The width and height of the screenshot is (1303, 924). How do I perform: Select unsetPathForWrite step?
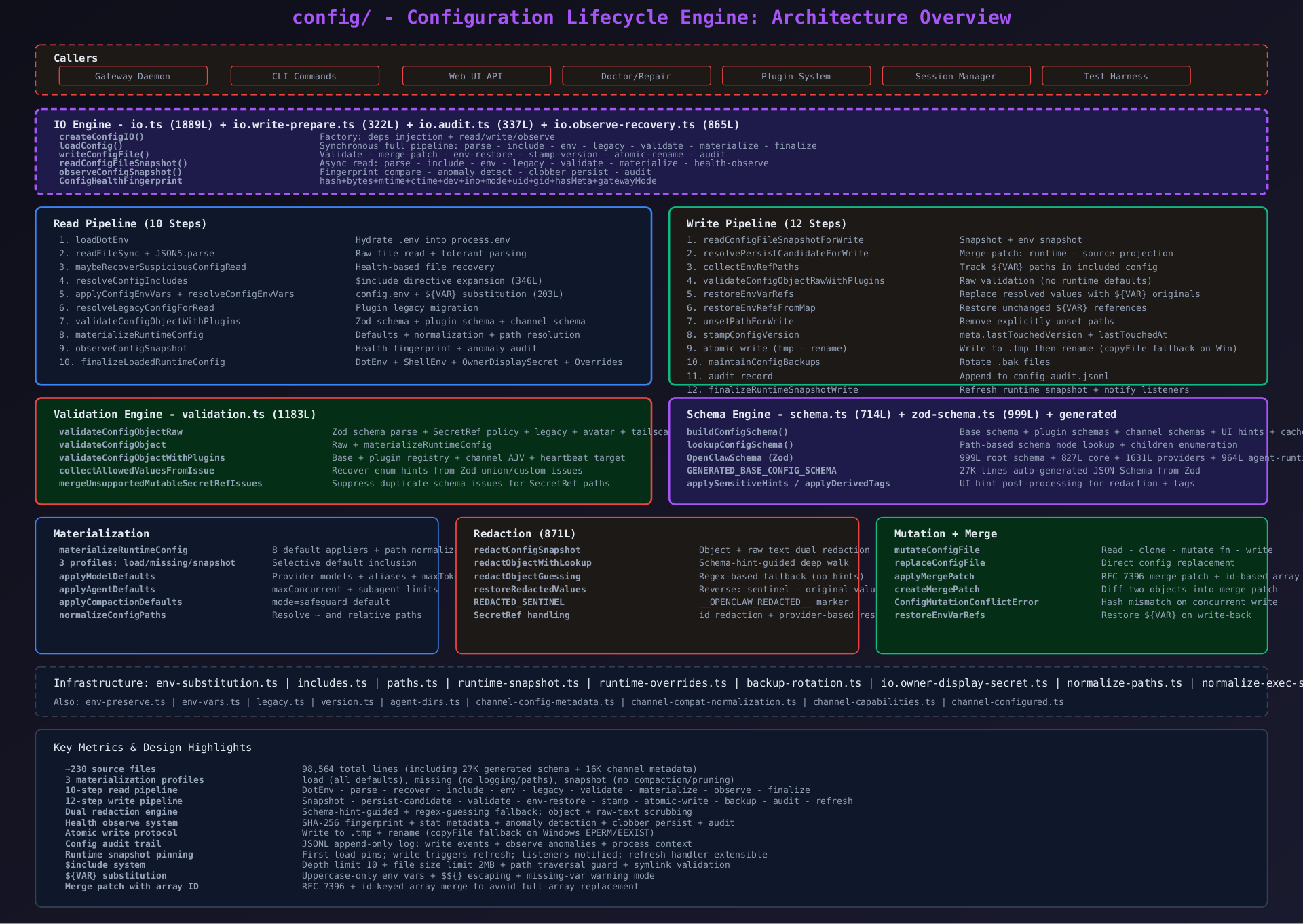click(x=740, y=322)
